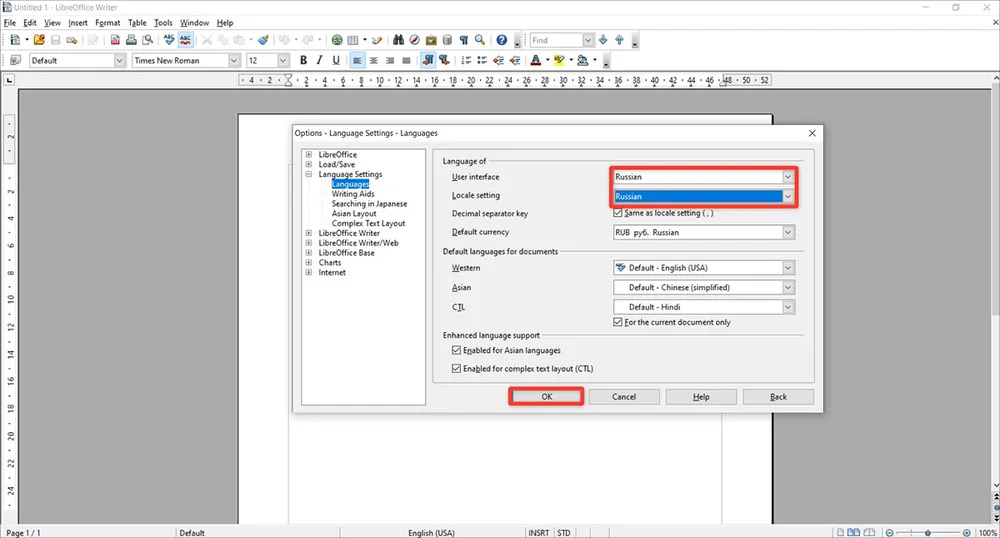This screenshot has height=538, width=1000.
Task: Open LibreOffice Help question mark icon
Action: pos(502,40)
